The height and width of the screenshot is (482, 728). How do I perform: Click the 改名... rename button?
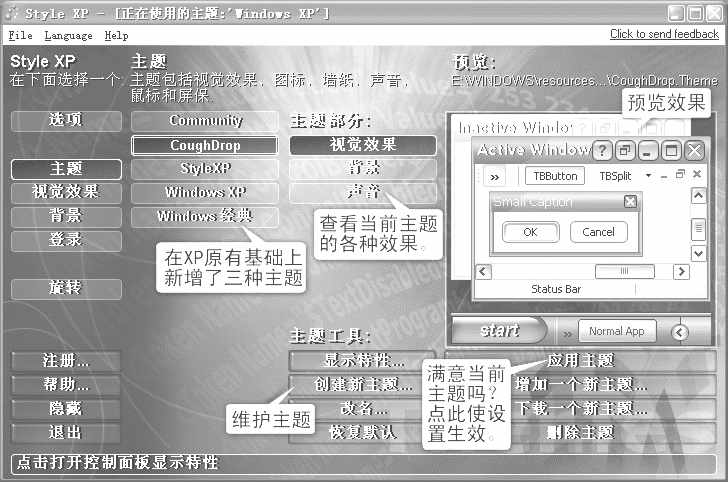coord(363,409)
